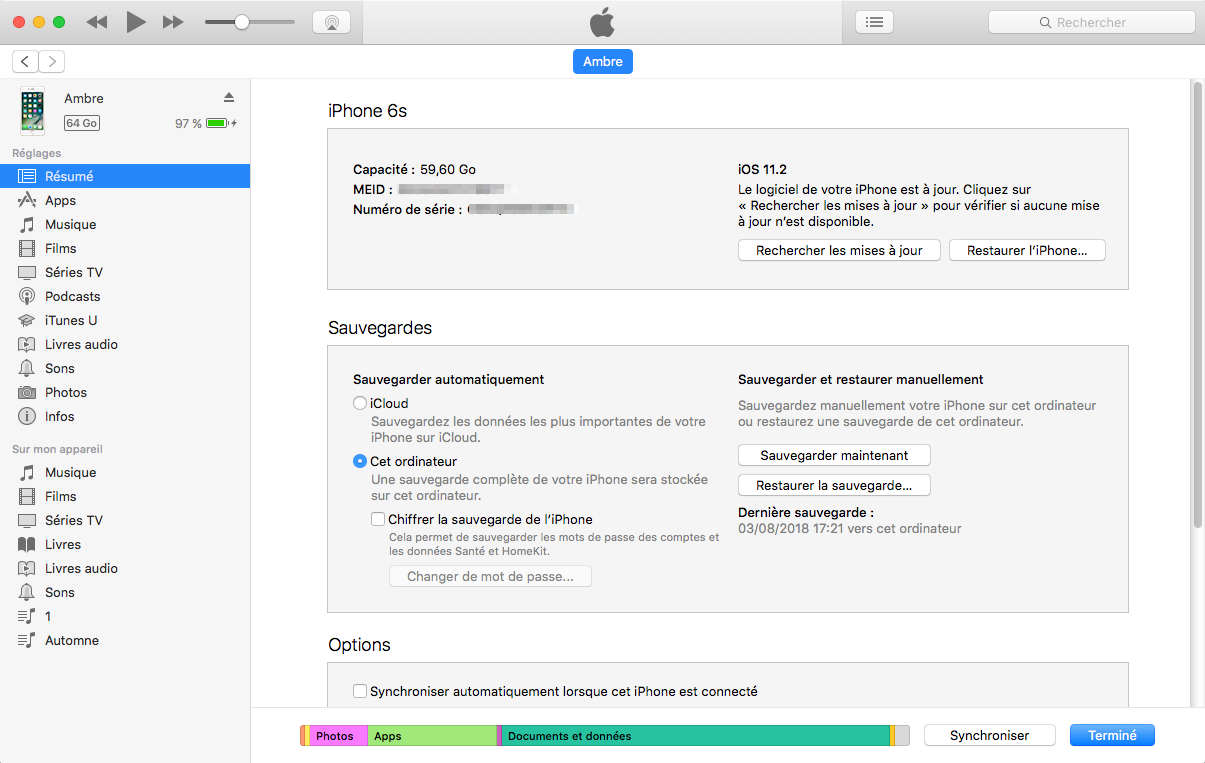The image size is (1205, 763).
Task: Click the Ambre device tab button
Action: click(x=603, y=62)
